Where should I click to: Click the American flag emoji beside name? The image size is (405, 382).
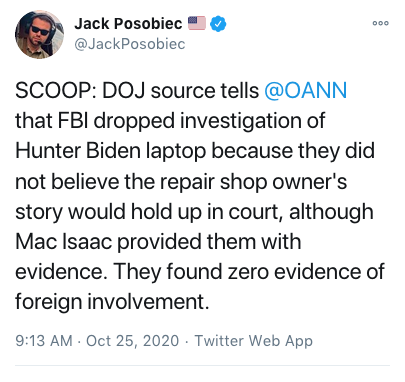(197, 23)
